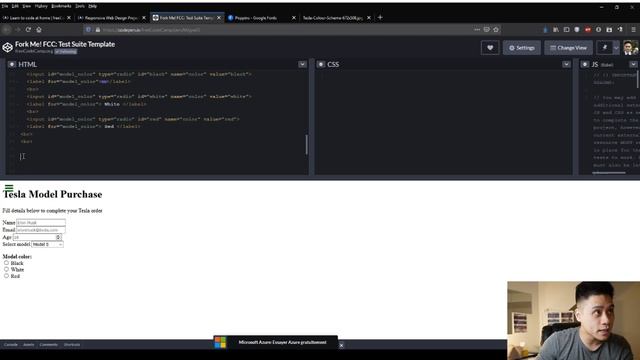Bookmark this page with star icon
The image size is (640, 360).
click(496, 29)
